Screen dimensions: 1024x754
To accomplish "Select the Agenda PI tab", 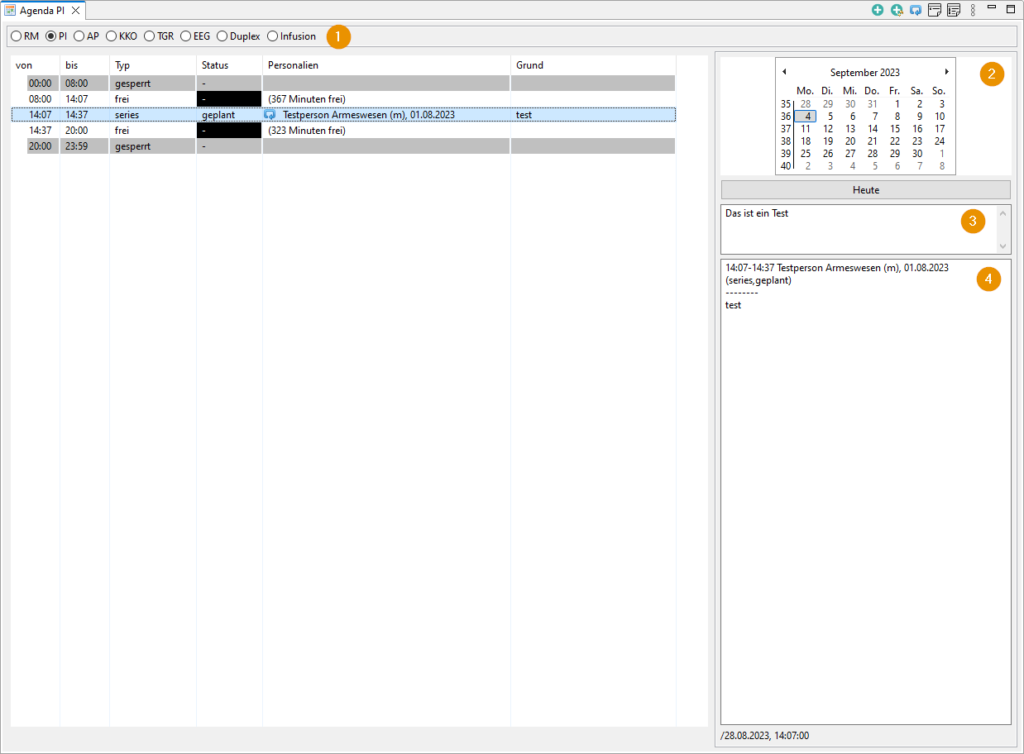I will pos(40,10).
